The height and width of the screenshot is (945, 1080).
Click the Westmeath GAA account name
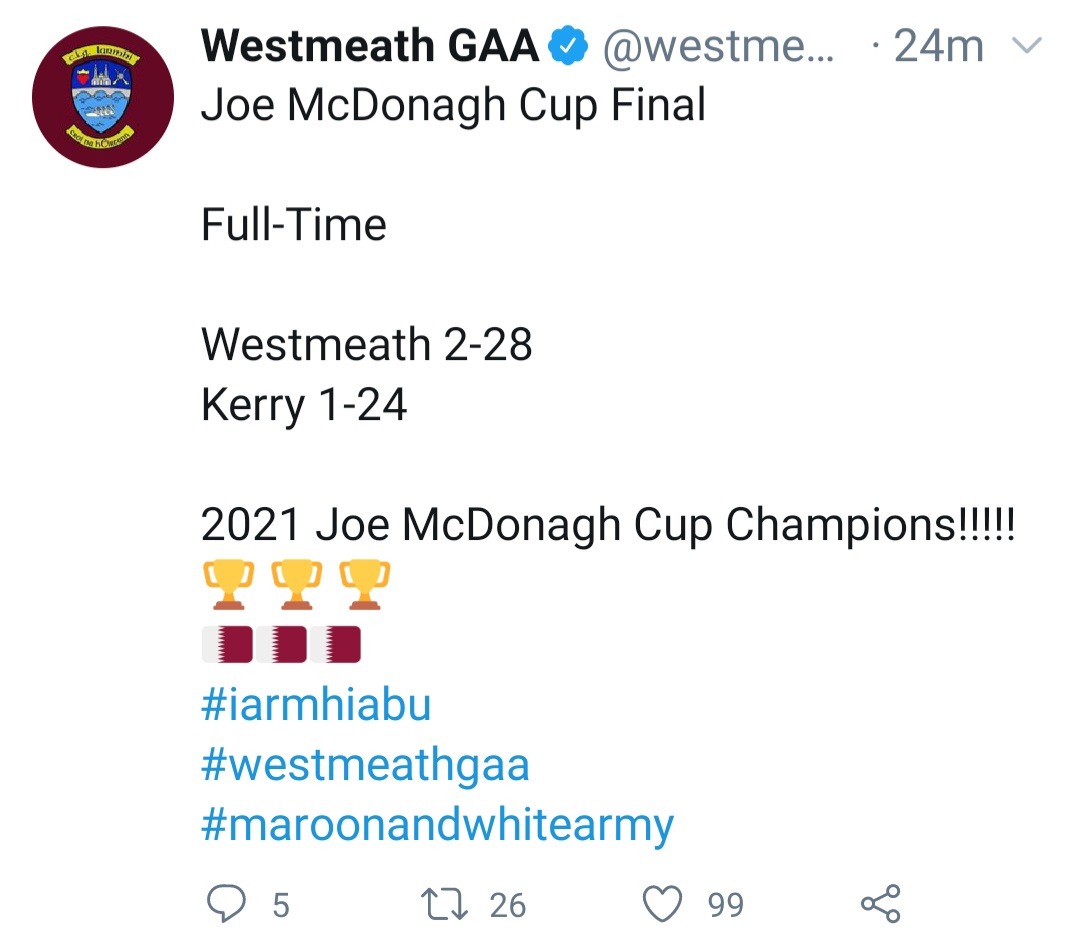pyautogui.click(x=370, y=45)
